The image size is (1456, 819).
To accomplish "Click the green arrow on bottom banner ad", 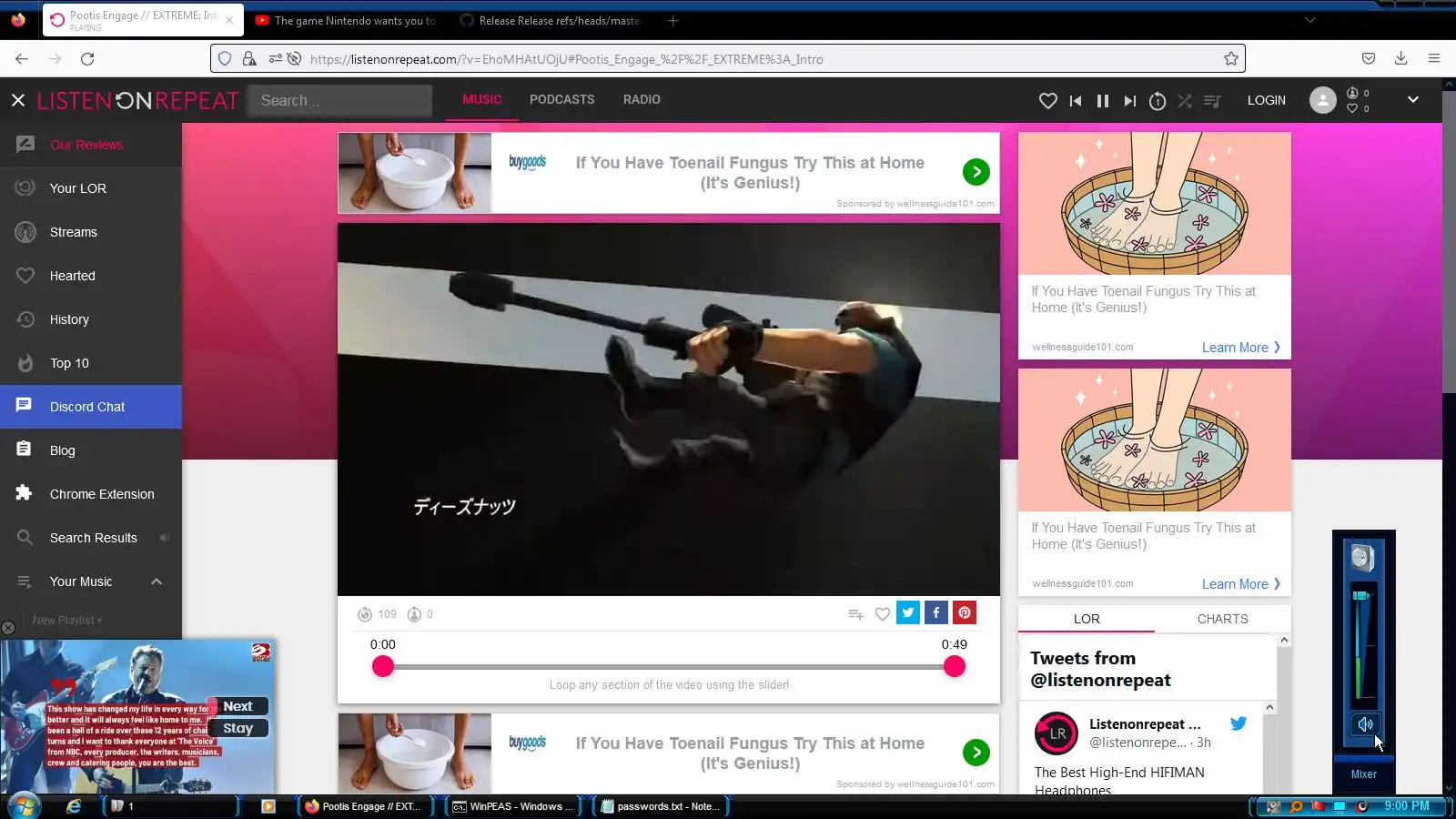I will tap(976, 753).
